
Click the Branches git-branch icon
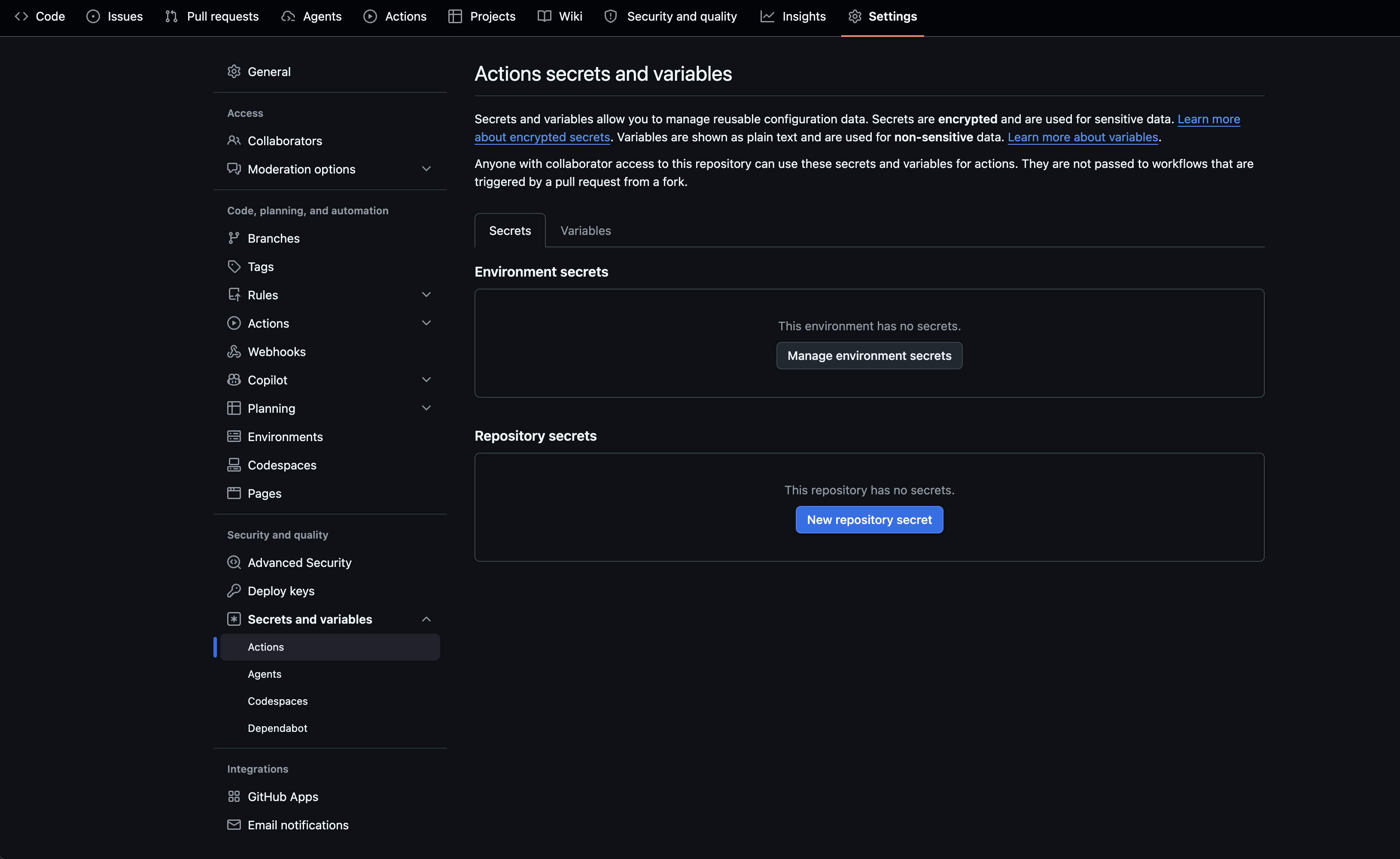pos(234,238)
